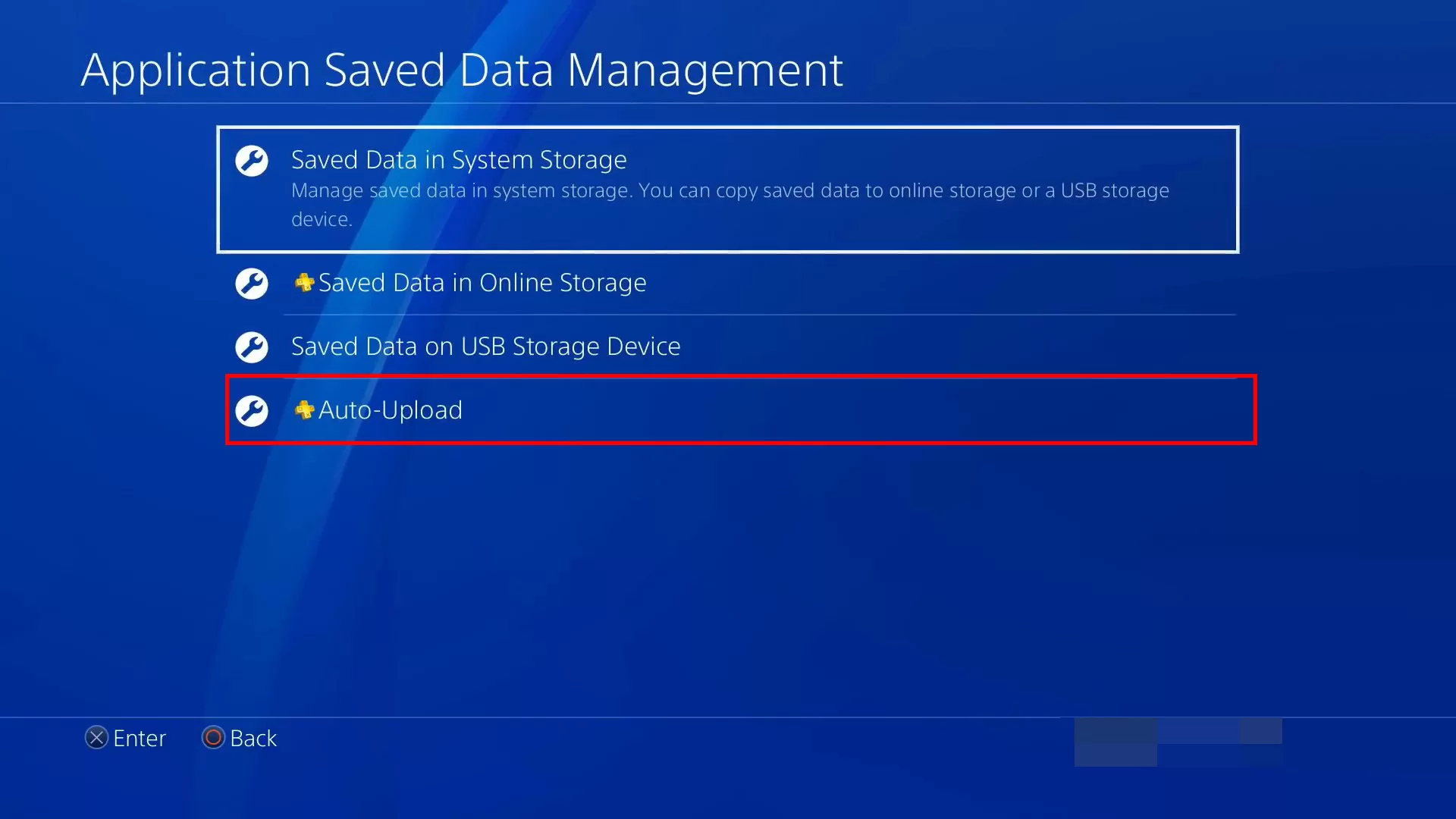This screenshot has height=819, width=1456.
Task: Open the Auto-Upload settings entry
Action: coord(390,410)
